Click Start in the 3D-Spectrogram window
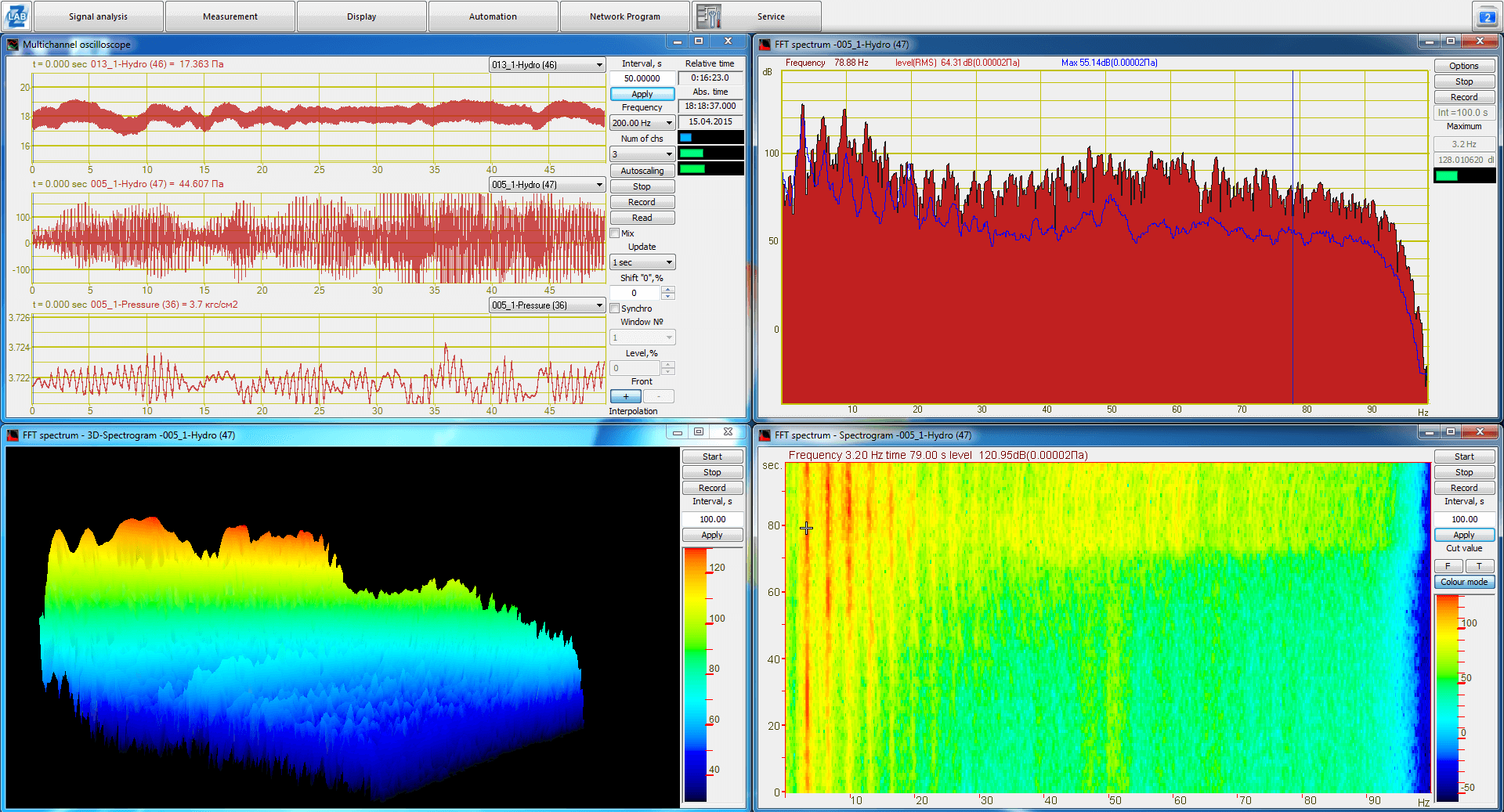The width and height of the screenshot is (1504, 812). [x=712, y=457]
